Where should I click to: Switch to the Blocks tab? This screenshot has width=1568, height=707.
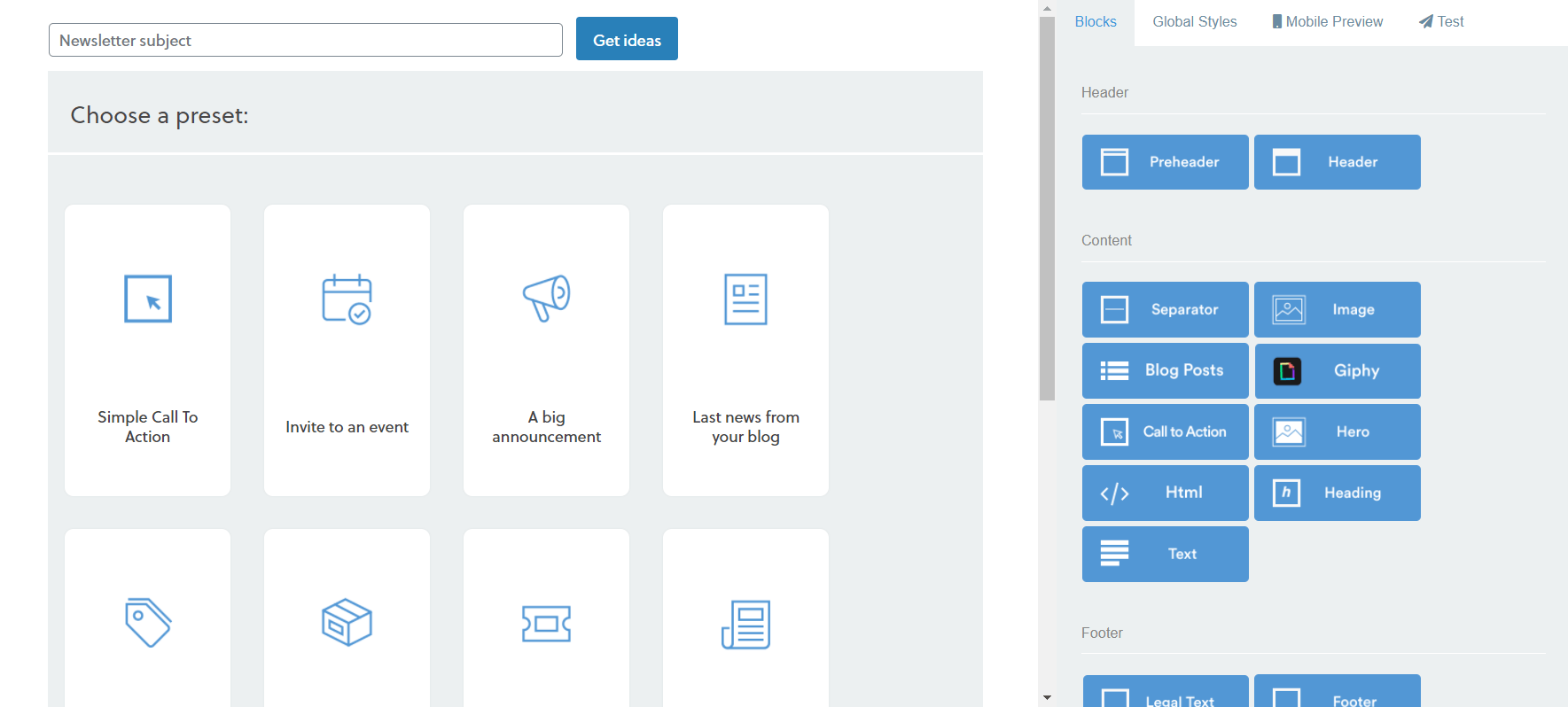pos(1096,22)
